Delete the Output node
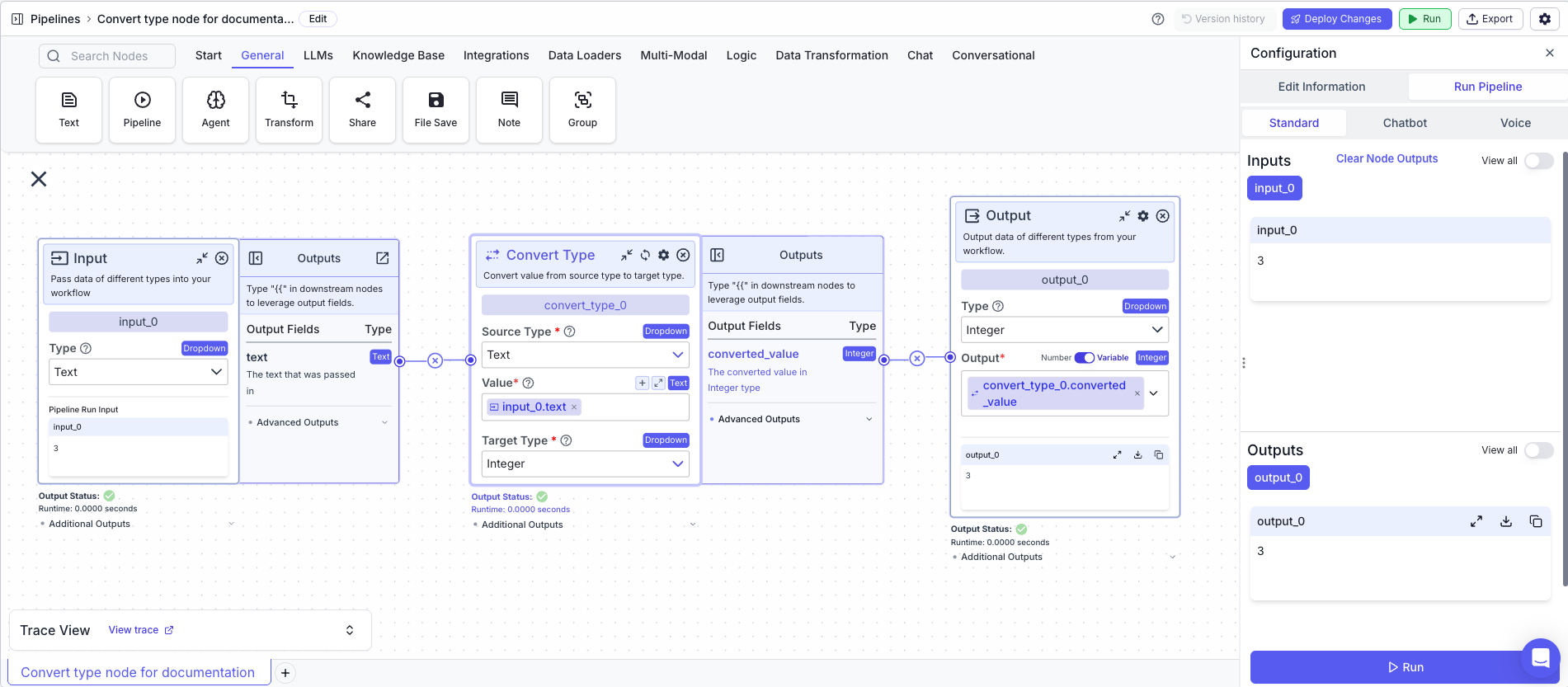This screenshot has width=1568, height=687. point(1163,216)
